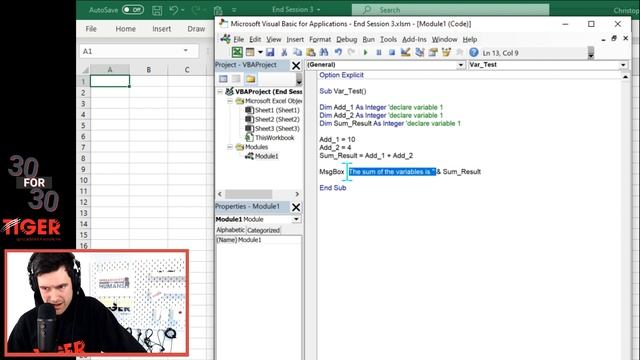Open Excel Draw ribbon tab
This screenshot has width=640, height=360.
coord(196,29)
